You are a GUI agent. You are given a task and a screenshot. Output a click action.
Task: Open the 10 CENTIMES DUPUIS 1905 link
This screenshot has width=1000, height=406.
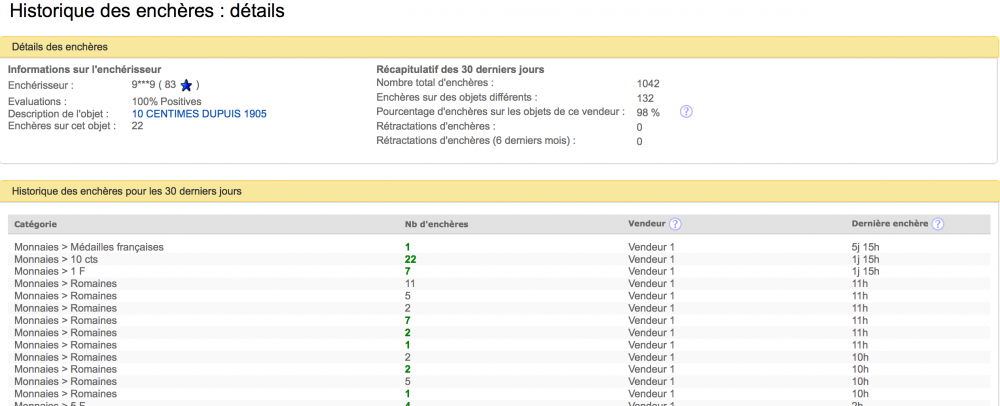coord(199,113)
